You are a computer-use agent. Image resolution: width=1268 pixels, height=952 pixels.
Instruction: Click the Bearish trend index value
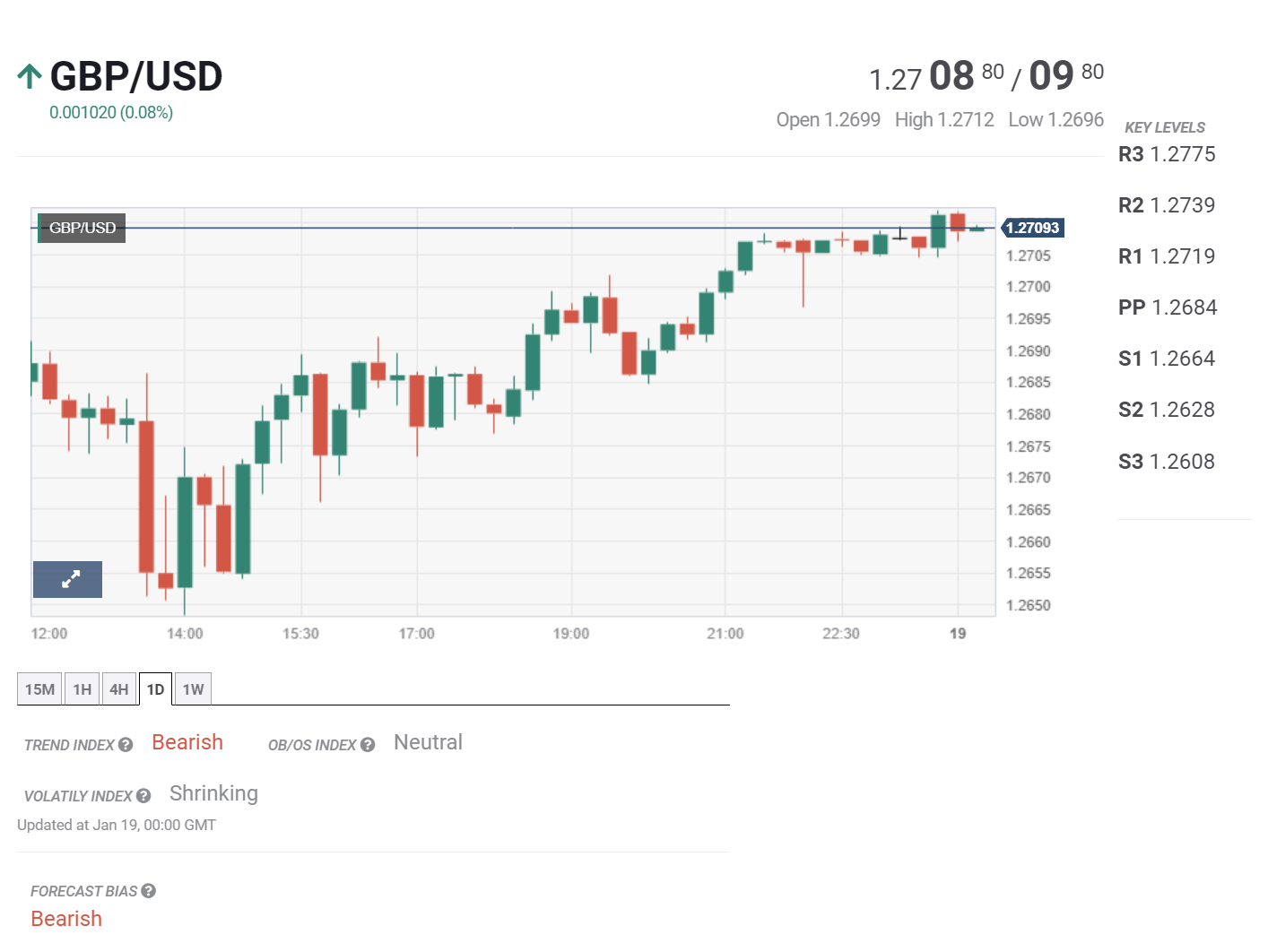[187, 742]
